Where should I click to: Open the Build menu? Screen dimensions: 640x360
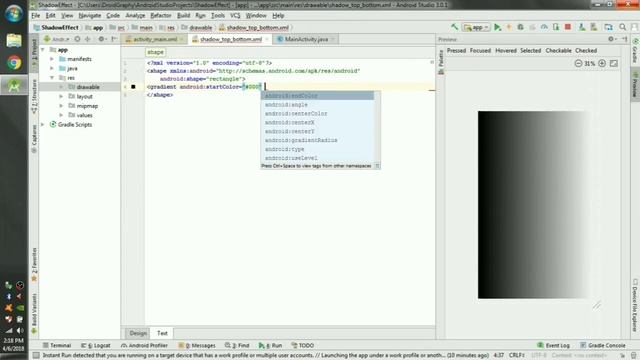184,16
